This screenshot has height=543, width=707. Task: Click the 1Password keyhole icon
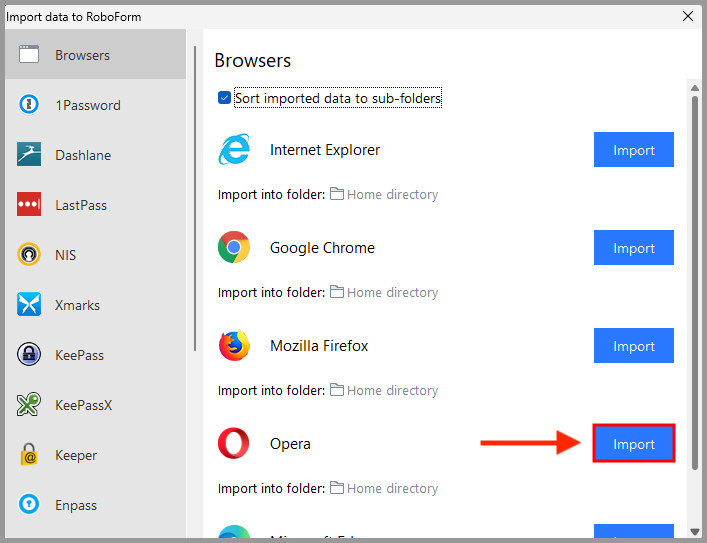point(29,105)
